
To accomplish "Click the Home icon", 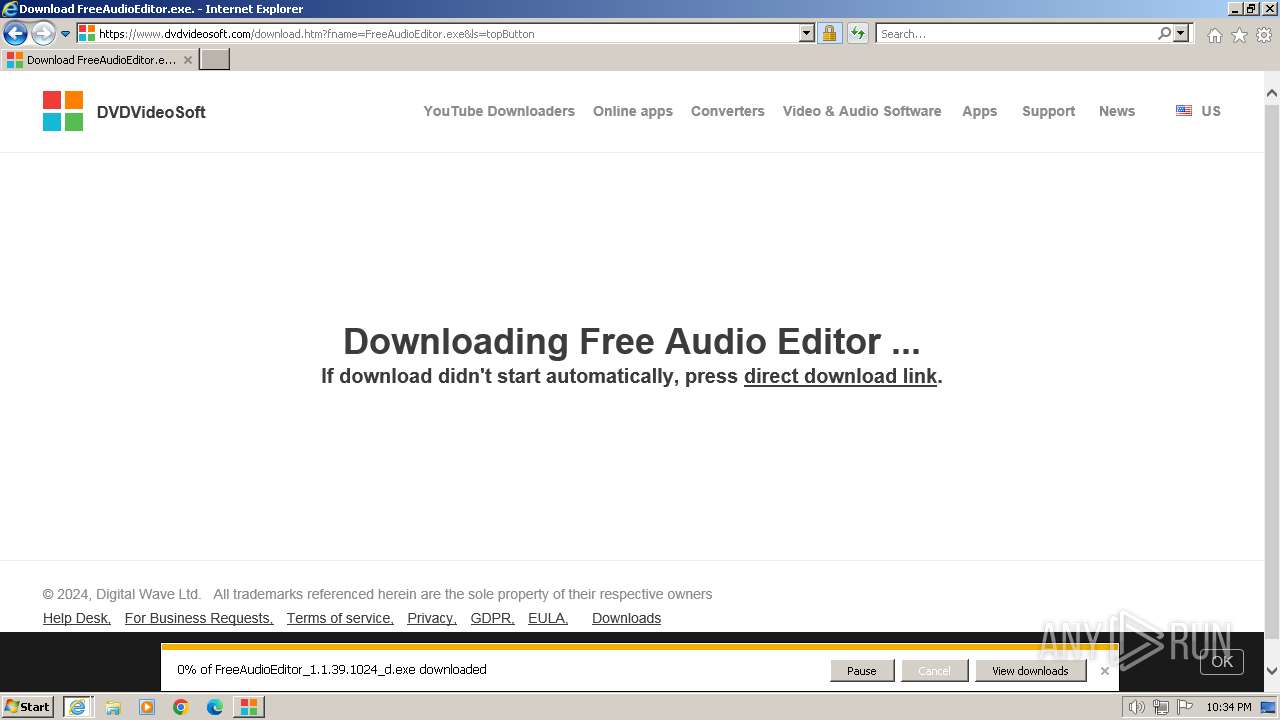I will (1214, 35).
